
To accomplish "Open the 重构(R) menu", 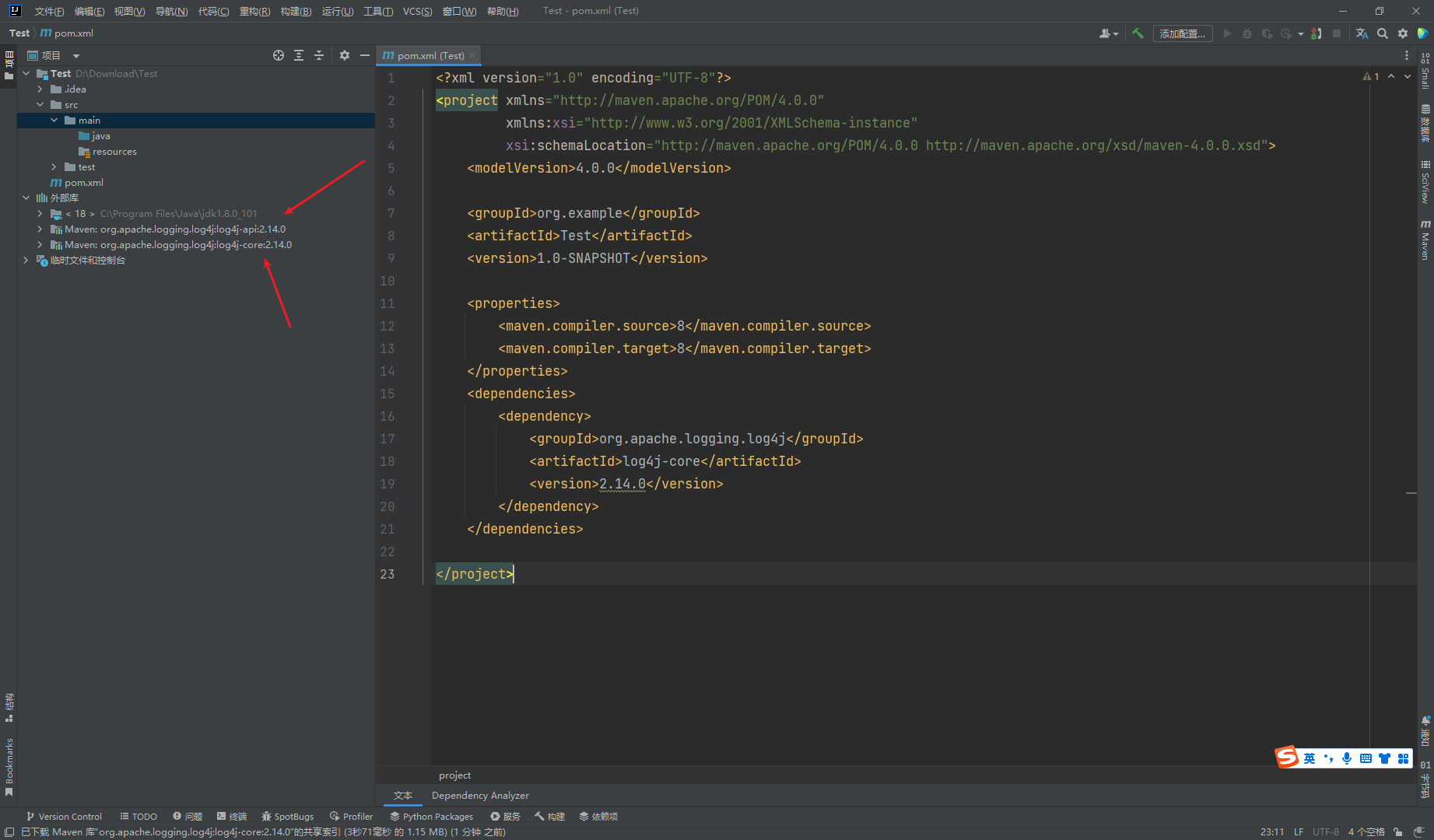I will pyautogui.click(x=254, y=11).
